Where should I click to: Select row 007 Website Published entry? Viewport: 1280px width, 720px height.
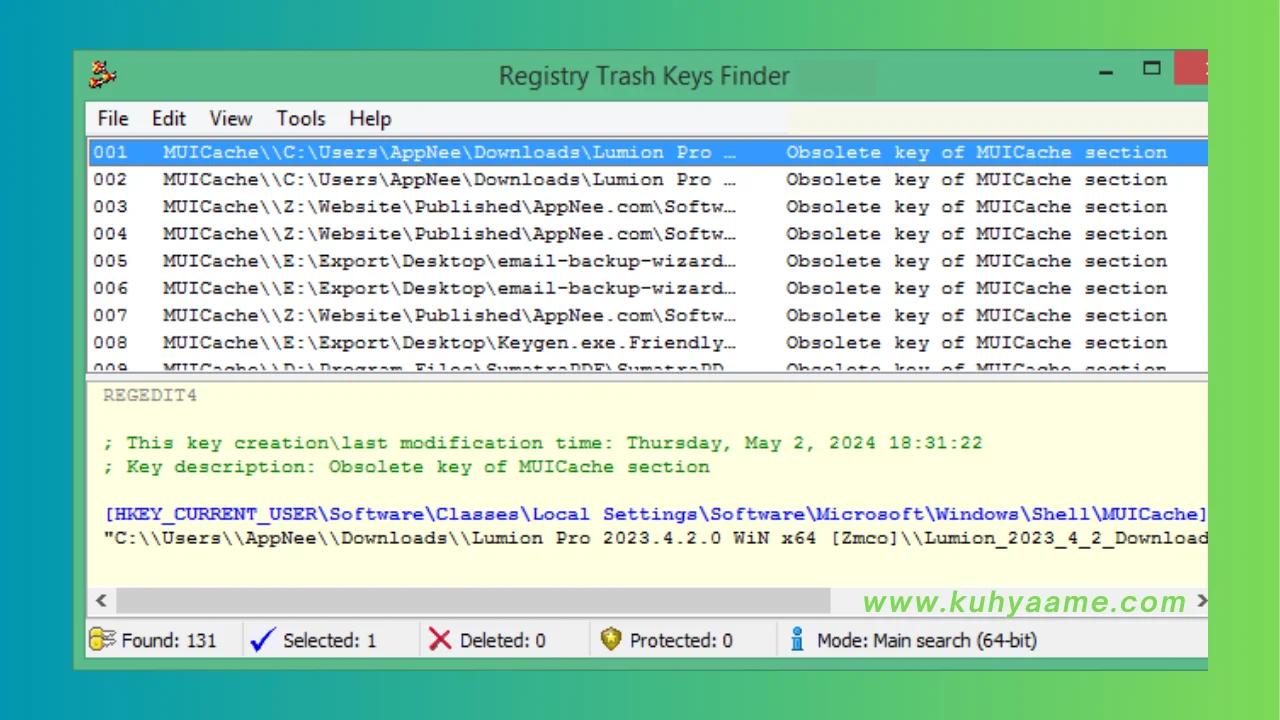click(x=647, y=315)
